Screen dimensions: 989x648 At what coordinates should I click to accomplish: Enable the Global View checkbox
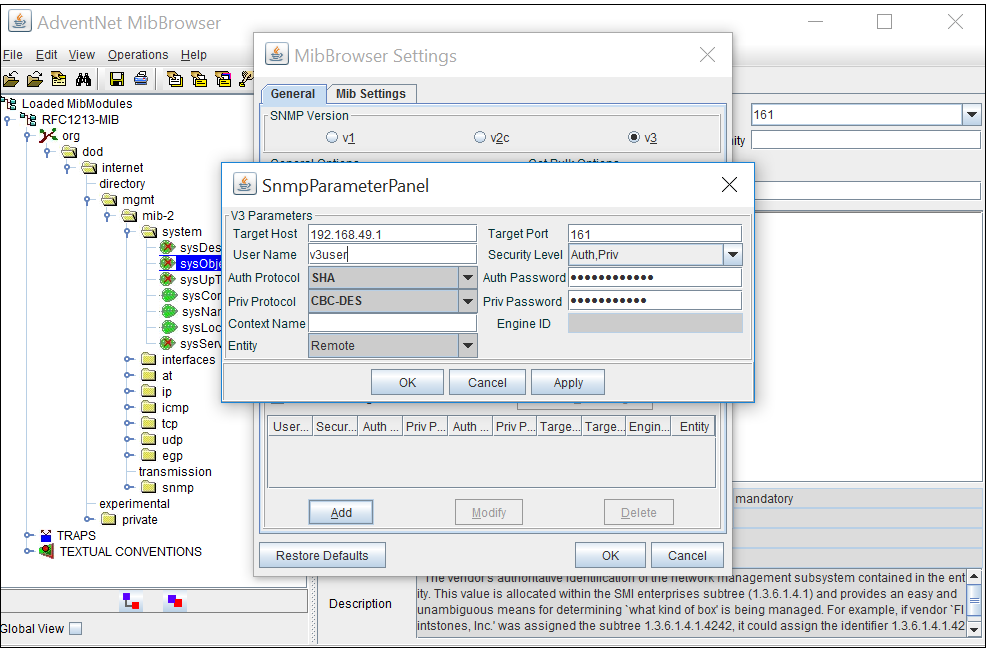click(75, 629)
